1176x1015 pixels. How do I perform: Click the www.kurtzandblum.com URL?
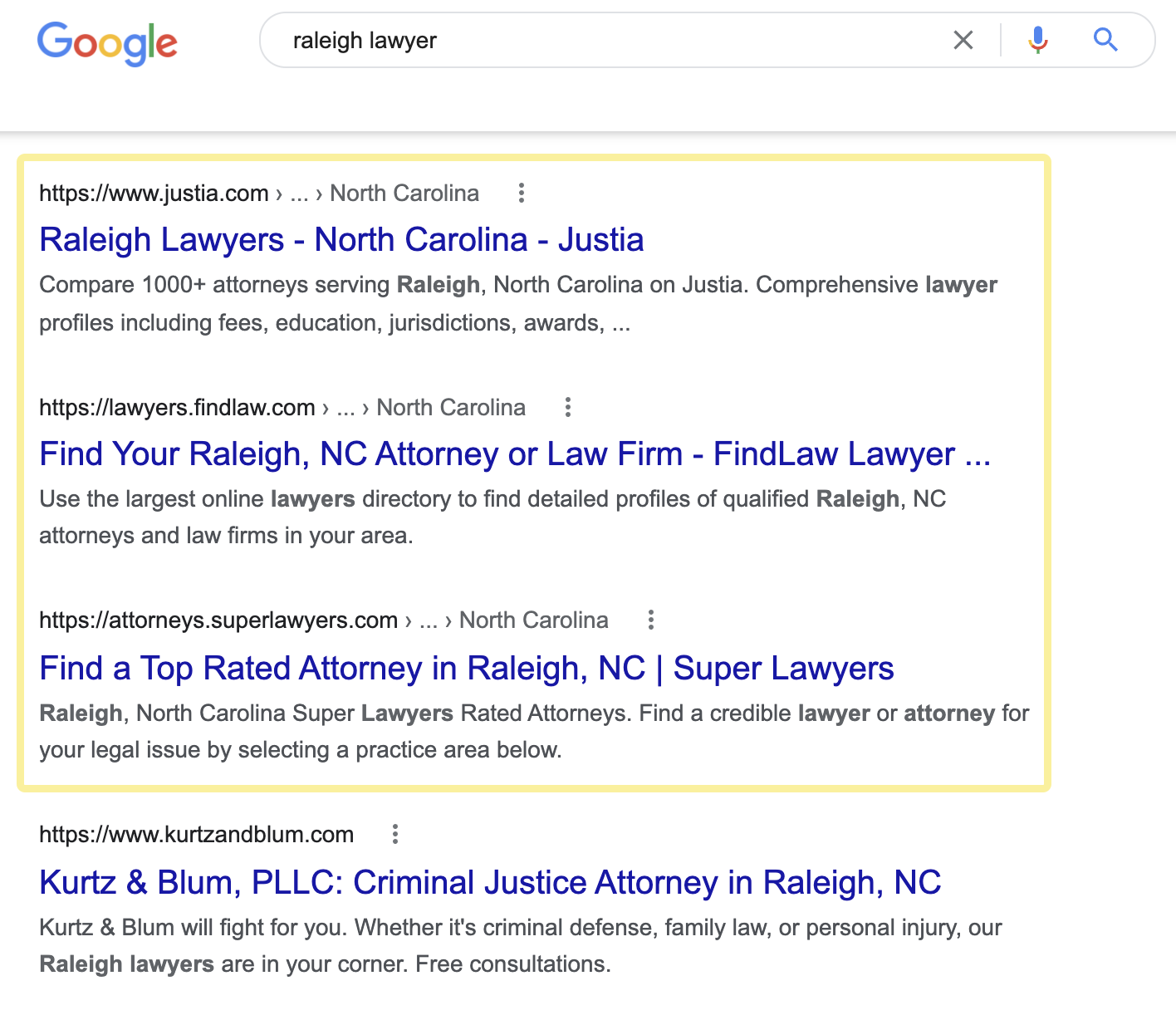pyautogui.click(x=197, y=835)
